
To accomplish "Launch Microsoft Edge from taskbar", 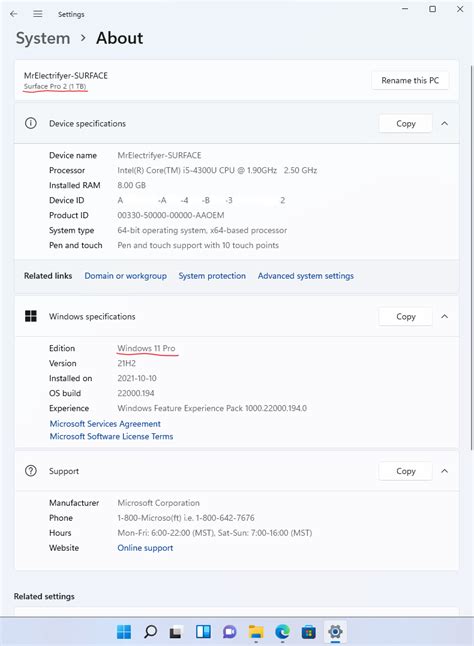I will pyautogui.click(x=283, y=631).
